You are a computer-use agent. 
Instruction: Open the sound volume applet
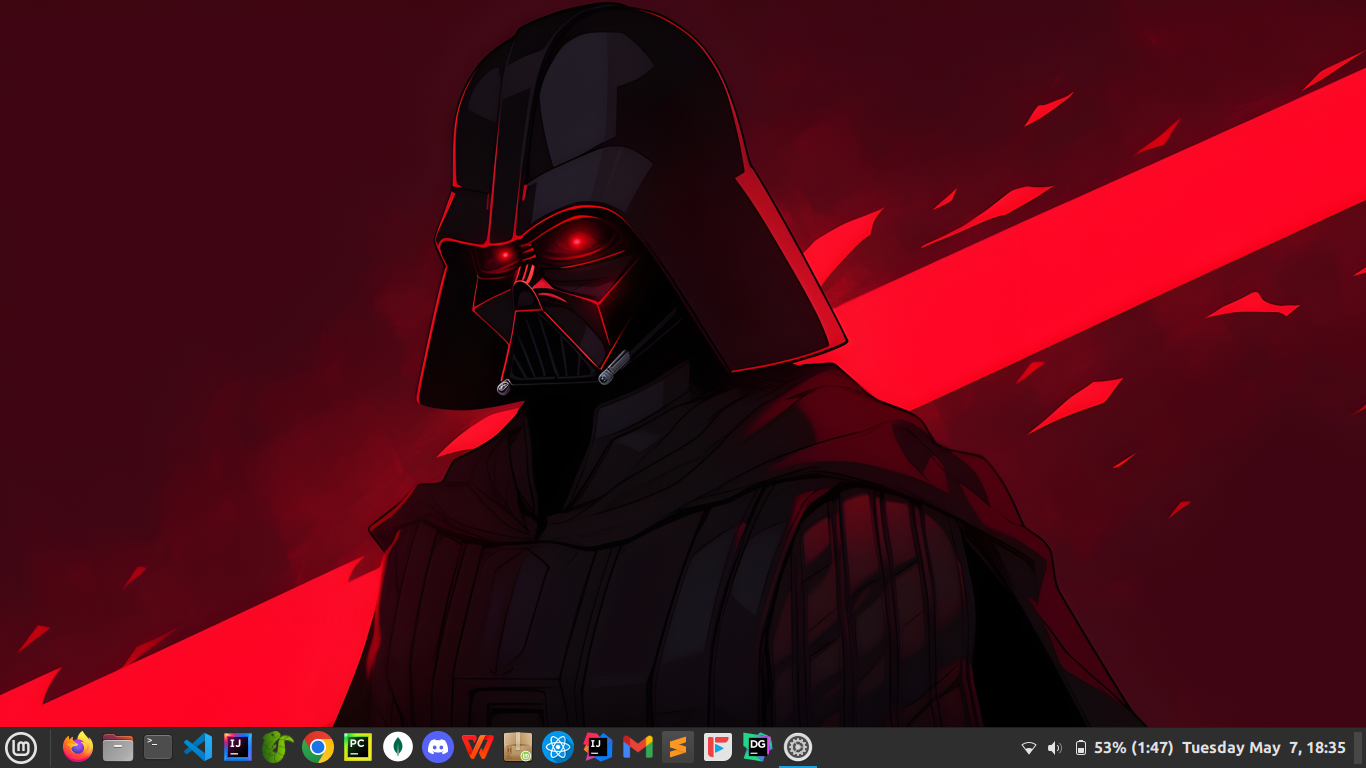coord(1054,748)
